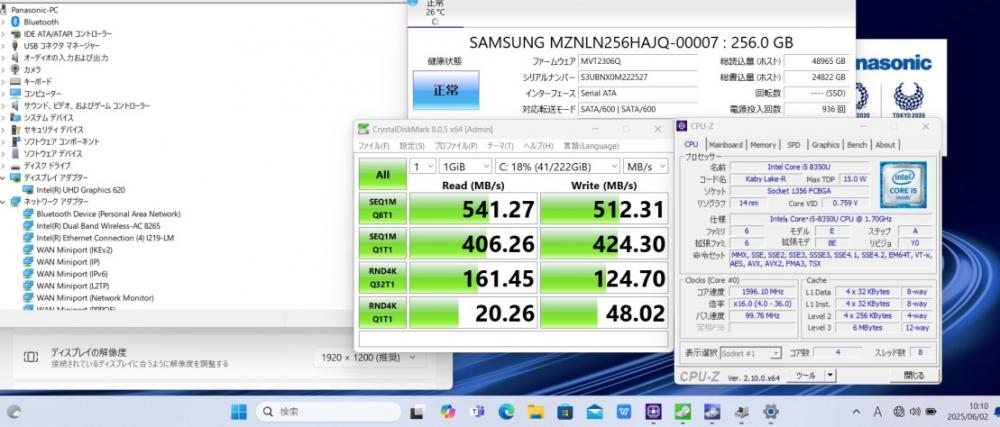Collapse the ネットワーク アダプター node
The width and height of the screenshot is (1000, 427).
4,202
